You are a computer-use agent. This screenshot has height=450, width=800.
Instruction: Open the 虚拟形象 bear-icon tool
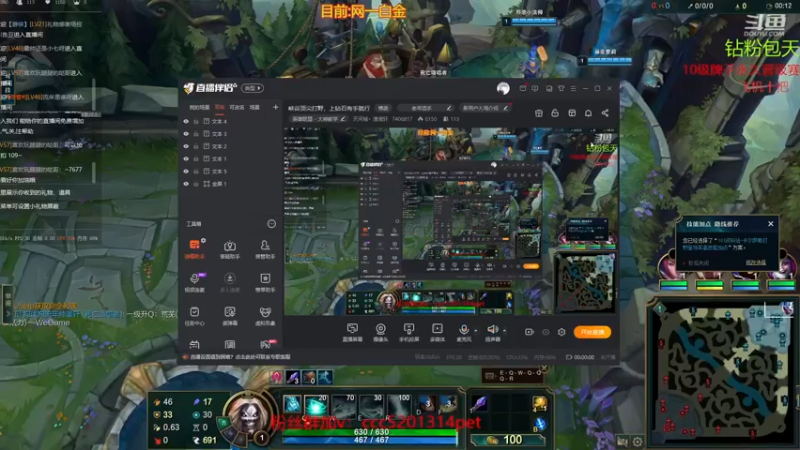pyautogui.click(x=265, y=315)
